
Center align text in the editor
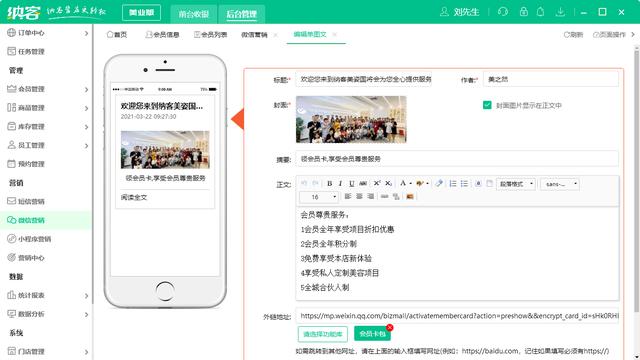[359, 197]
